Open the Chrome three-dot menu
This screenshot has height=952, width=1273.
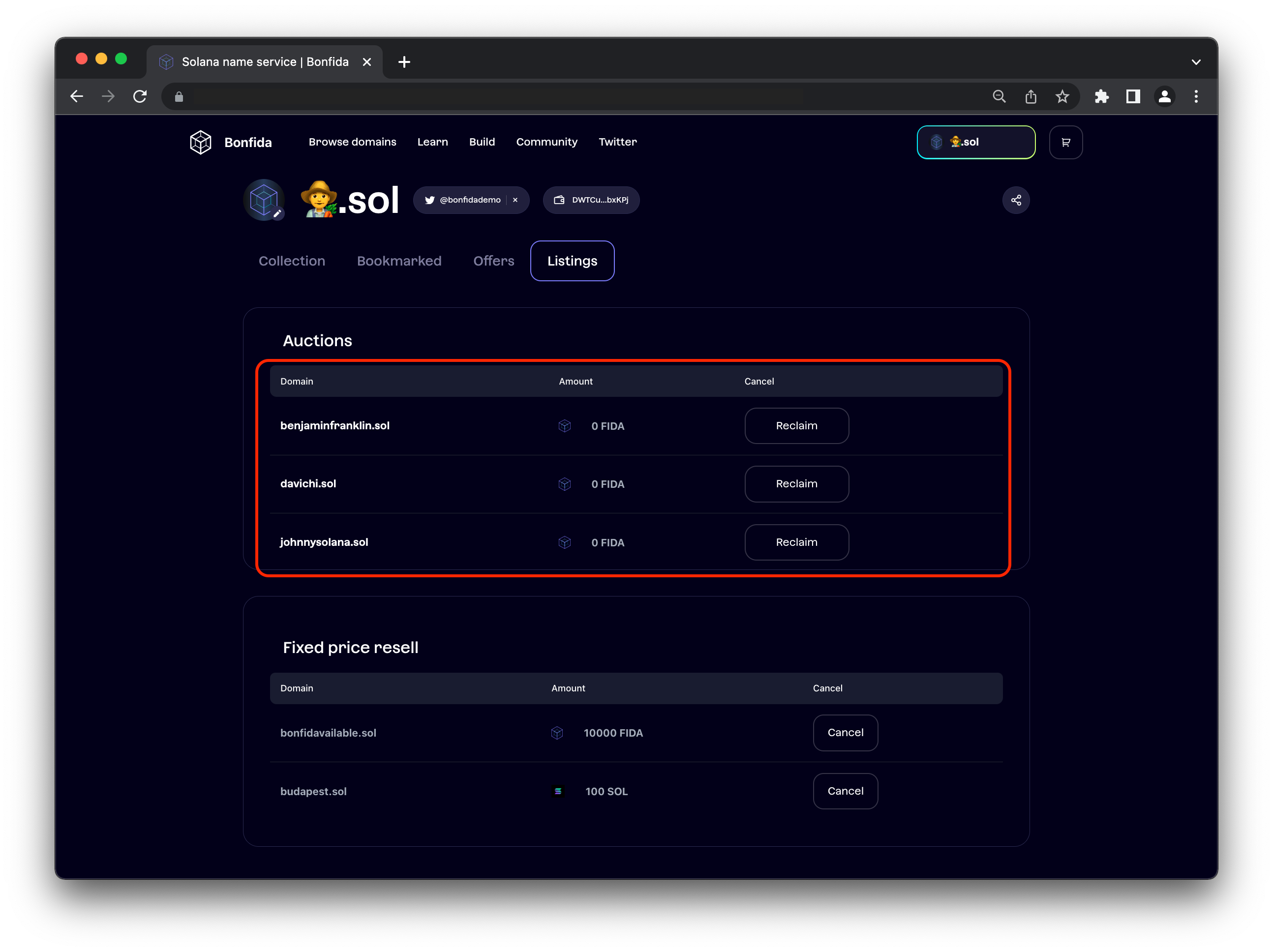pos(1196,97)
